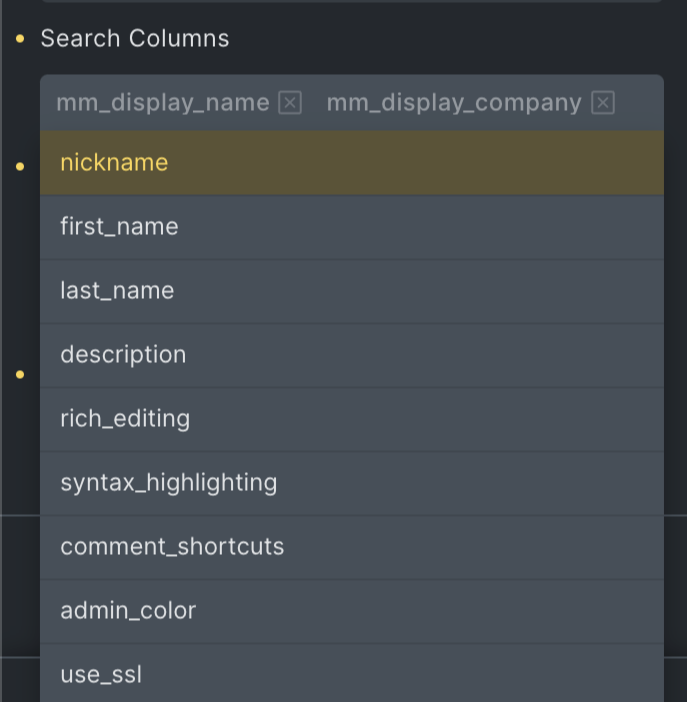The image size is (687, 702).
Task: Add syntax_highlighting to search columns
Action: pos(169,483)
